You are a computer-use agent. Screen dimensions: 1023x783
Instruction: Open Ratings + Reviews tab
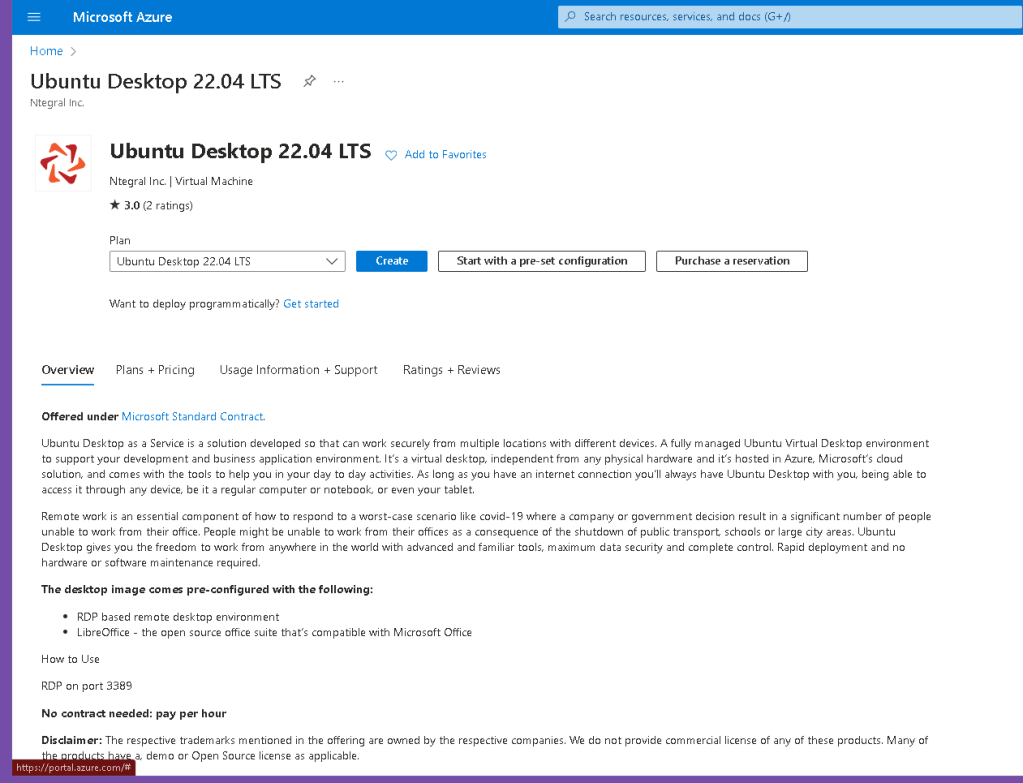(x=451, y=370)
